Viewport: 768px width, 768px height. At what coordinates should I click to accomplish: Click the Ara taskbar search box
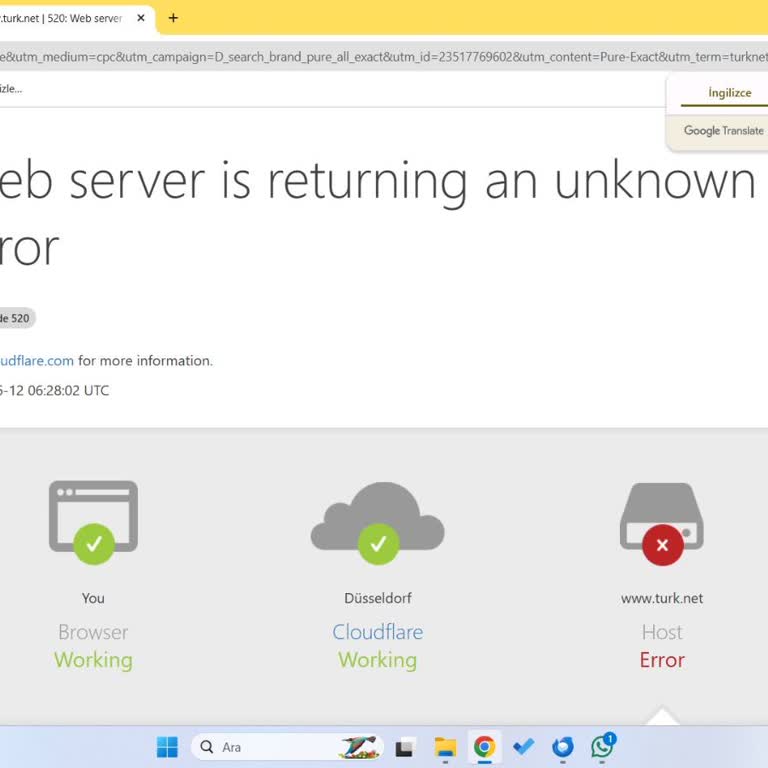287,747
